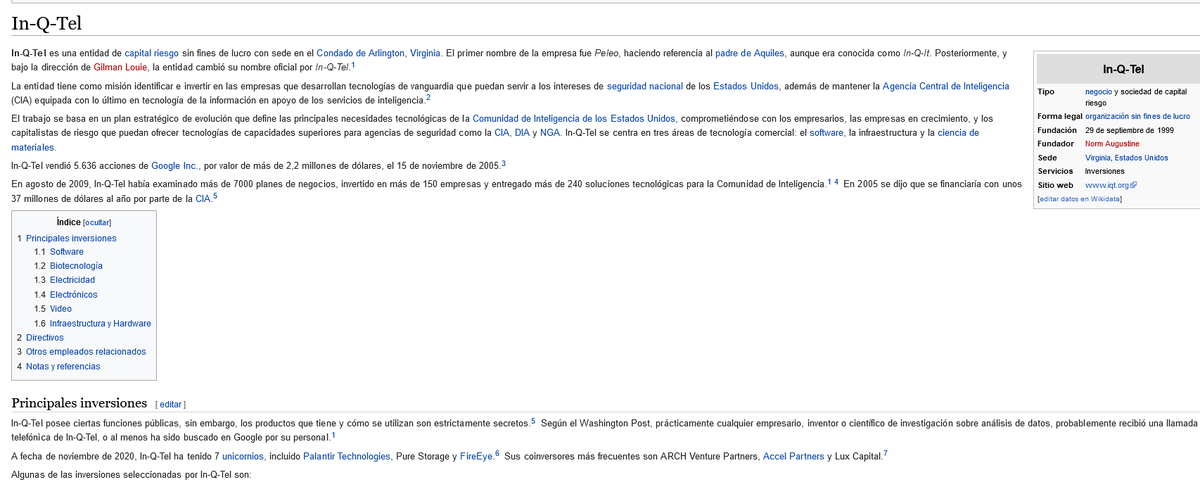The image size is (1200, 482).
Task: Jump to footnote 6 after FireEye
Action: (x=497, y=453)
